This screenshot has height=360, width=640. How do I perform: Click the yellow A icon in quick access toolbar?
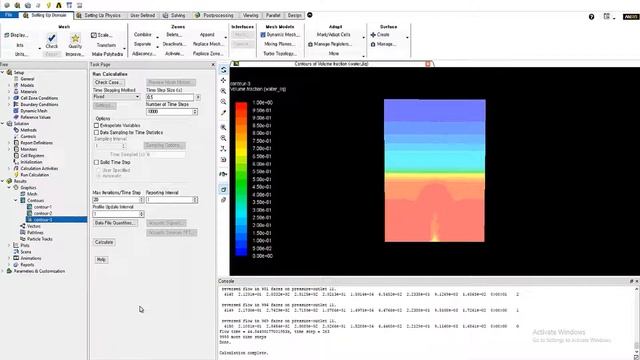point(59,5)
